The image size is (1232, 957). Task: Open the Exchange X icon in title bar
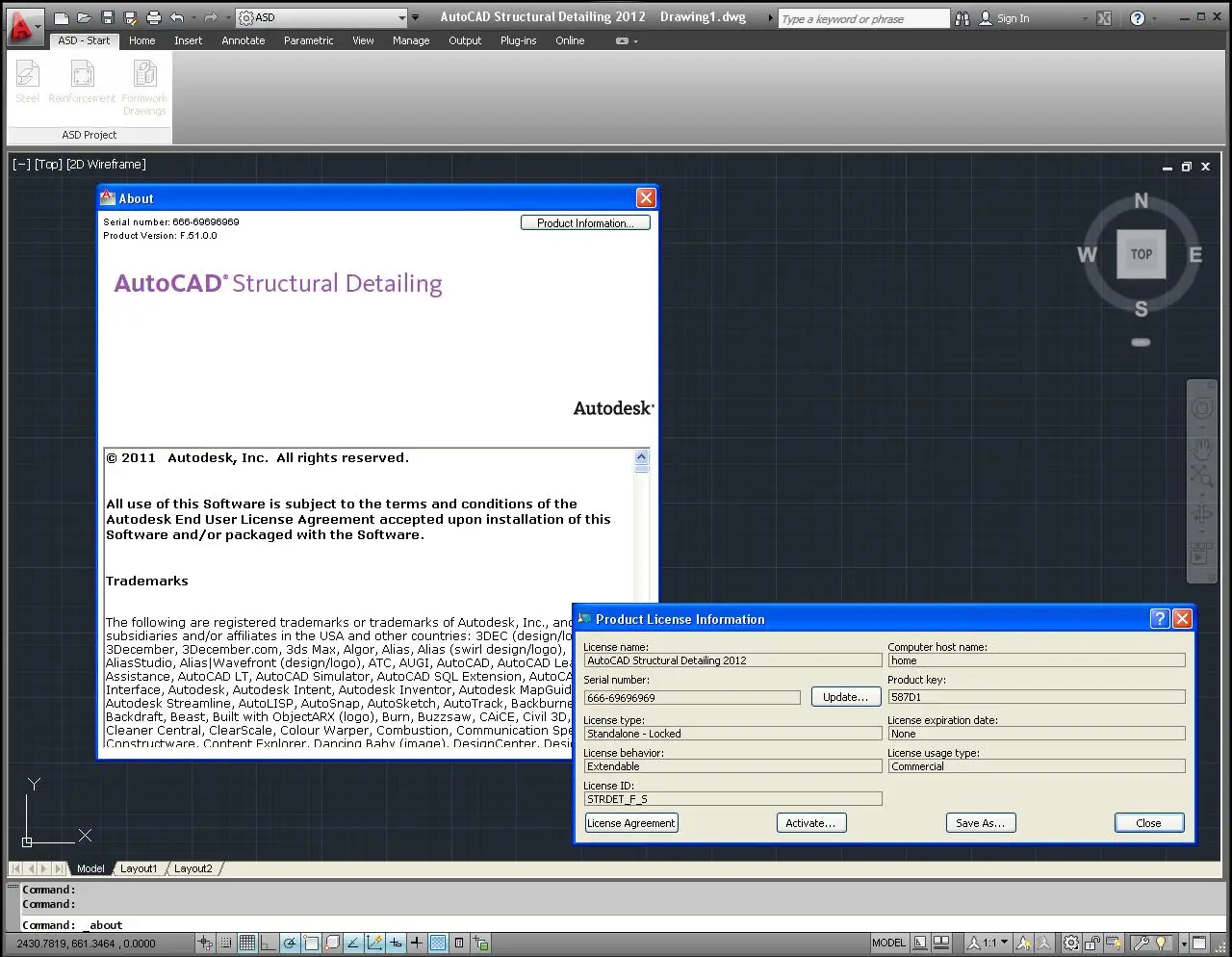coord(1104,18)
